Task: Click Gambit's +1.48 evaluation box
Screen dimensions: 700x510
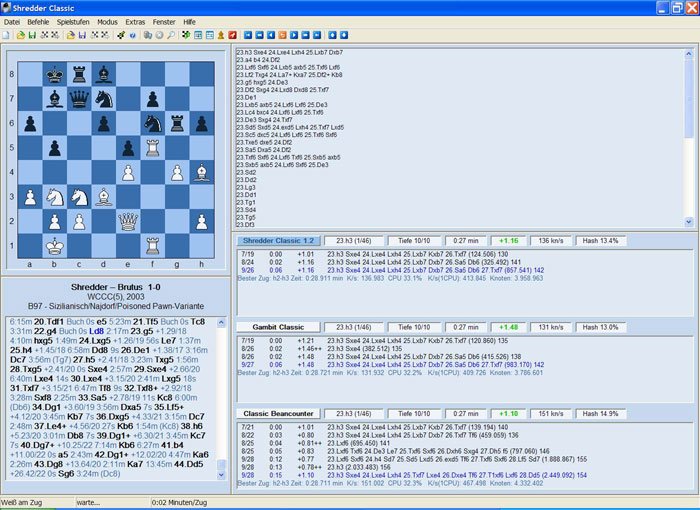Action: pos(508,327)
